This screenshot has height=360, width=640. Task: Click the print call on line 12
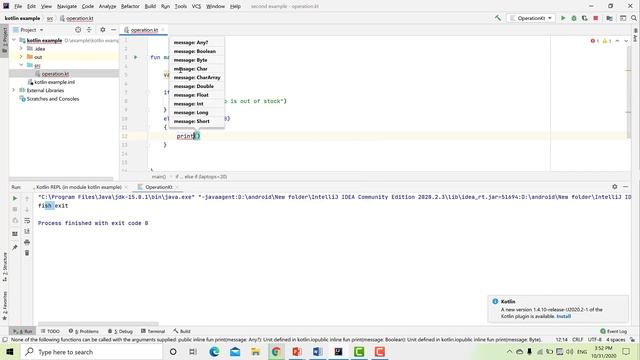[x=185, y=136]
